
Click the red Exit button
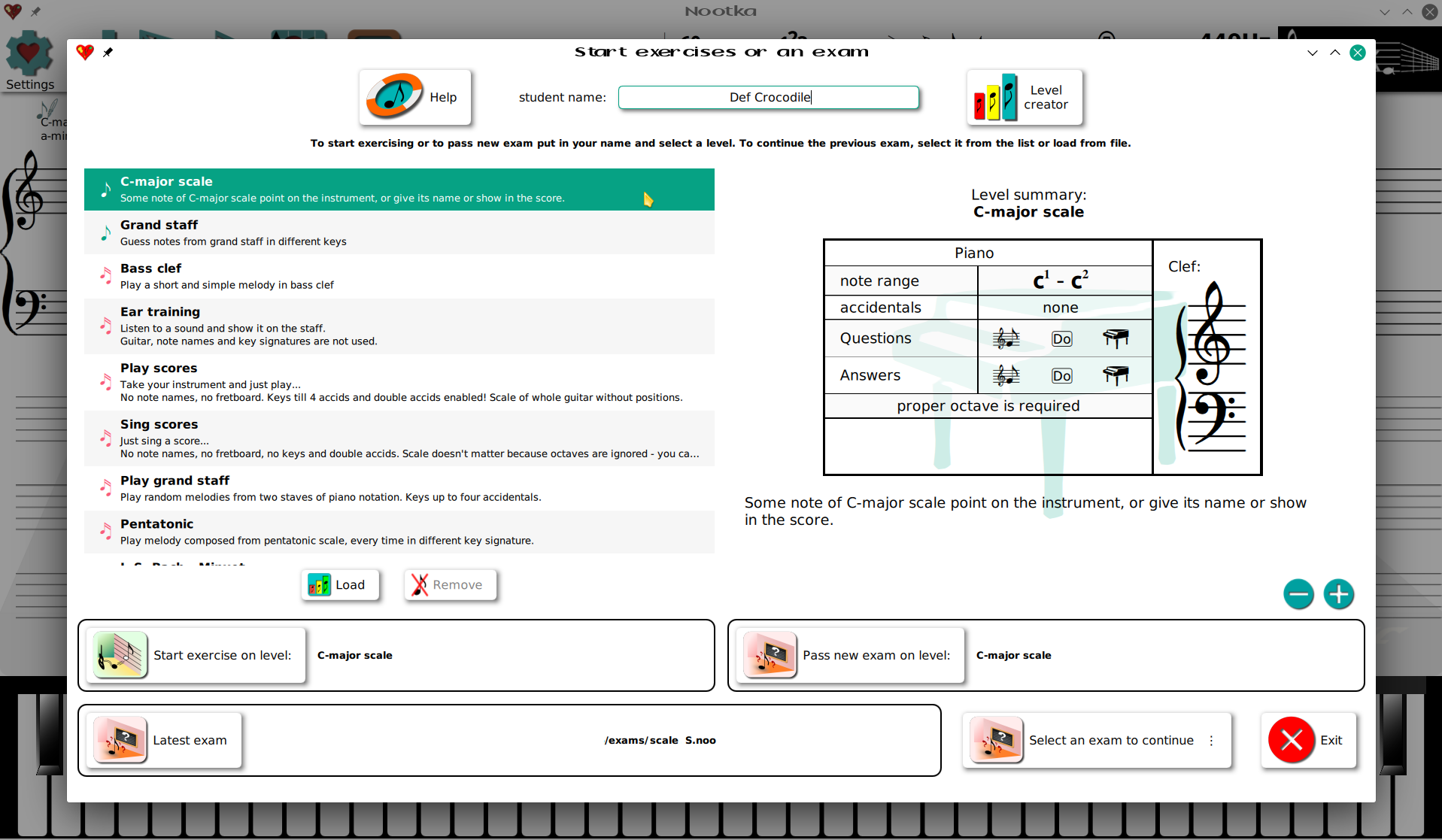(x=1309, y=740)
